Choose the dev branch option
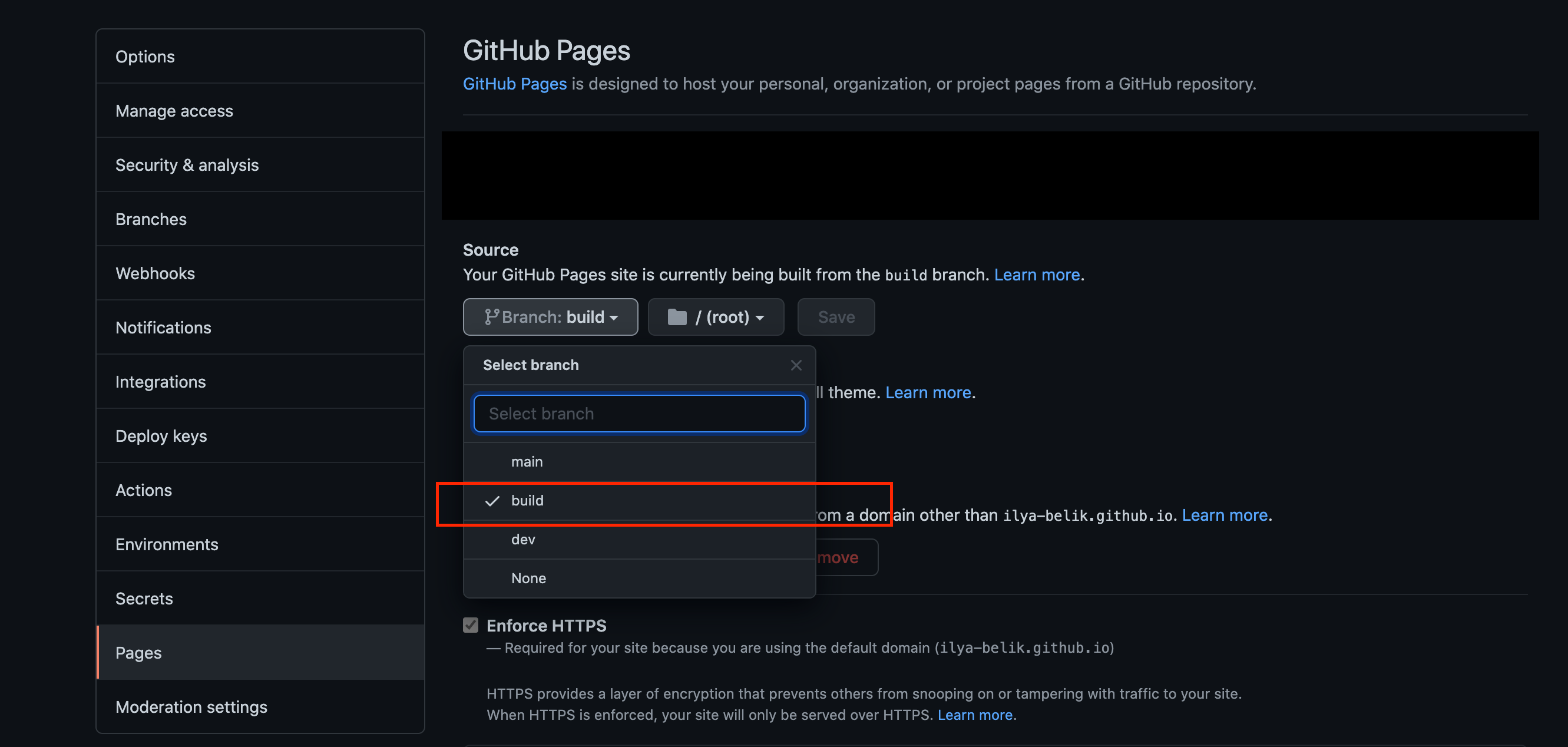 524,540
